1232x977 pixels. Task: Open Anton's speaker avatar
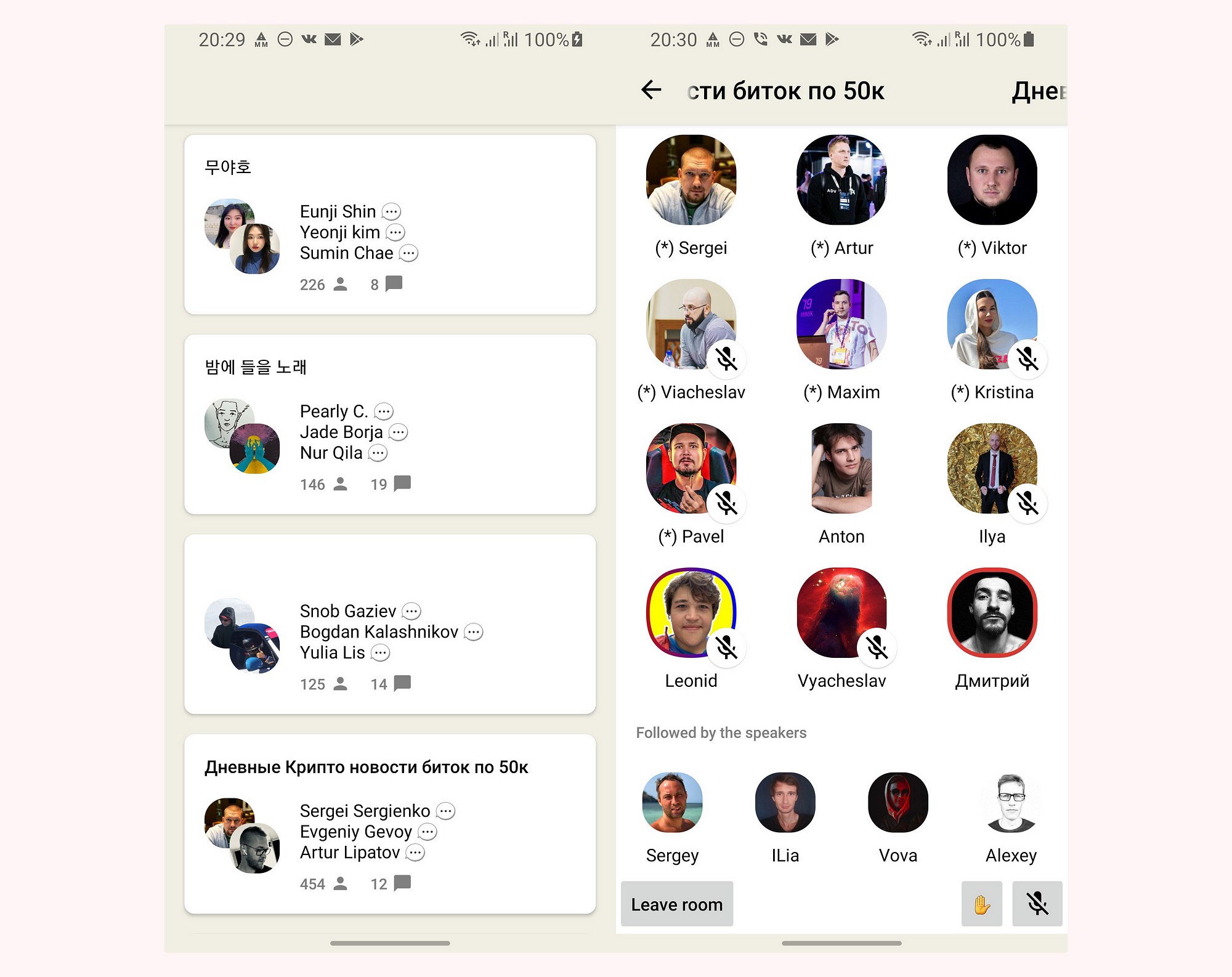pyautogui.click(x=841, y=468)
